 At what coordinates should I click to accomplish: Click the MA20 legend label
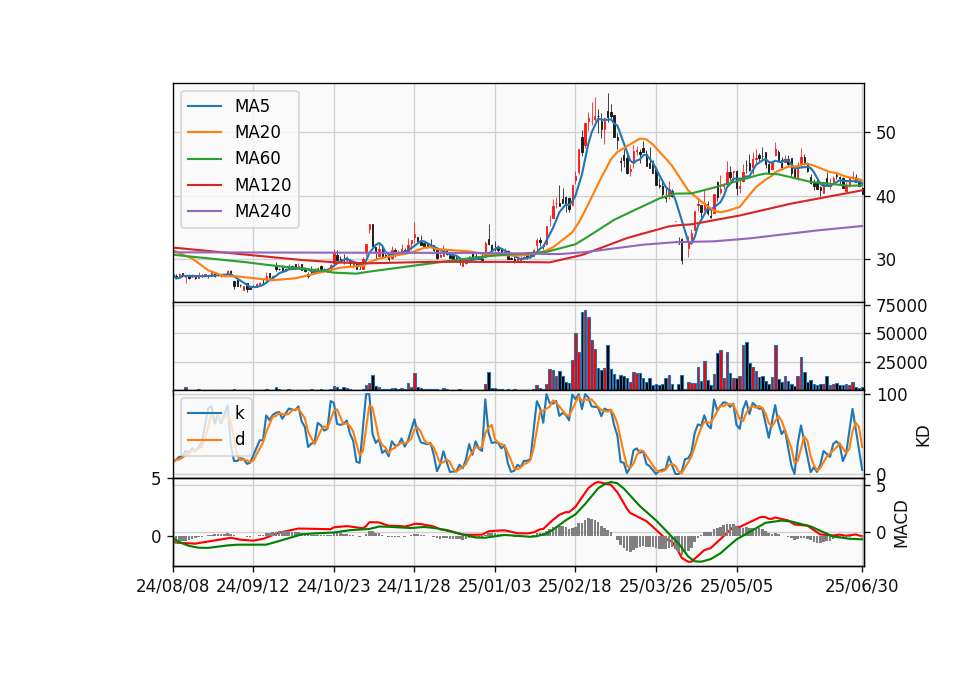coord(257,132)
